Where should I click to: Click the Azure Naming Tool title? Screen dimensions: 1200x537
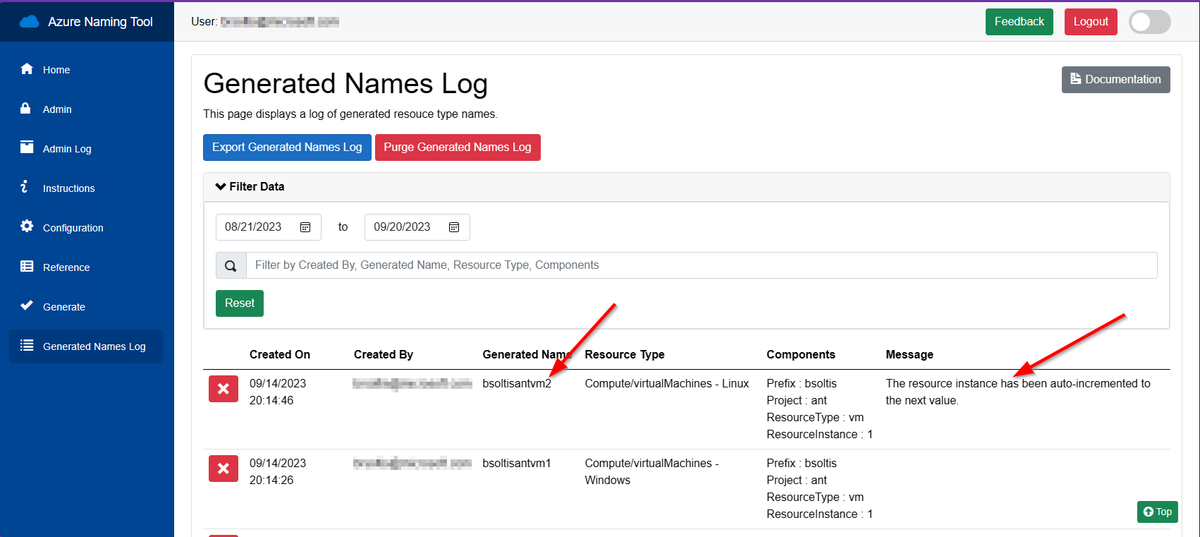pos(100,21)
